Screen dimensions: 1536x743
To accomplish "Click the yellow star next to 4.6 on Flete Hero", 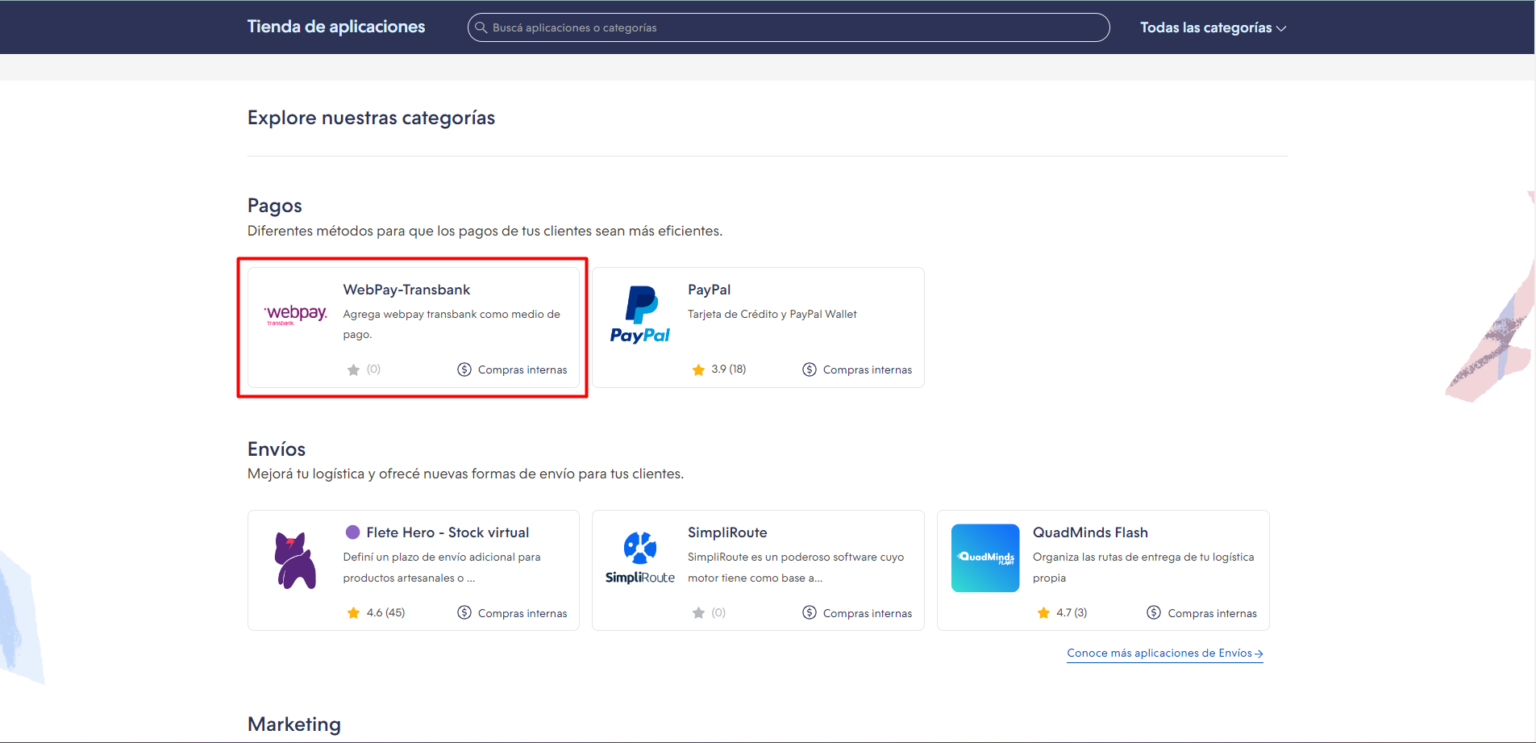I will (353, 612).
